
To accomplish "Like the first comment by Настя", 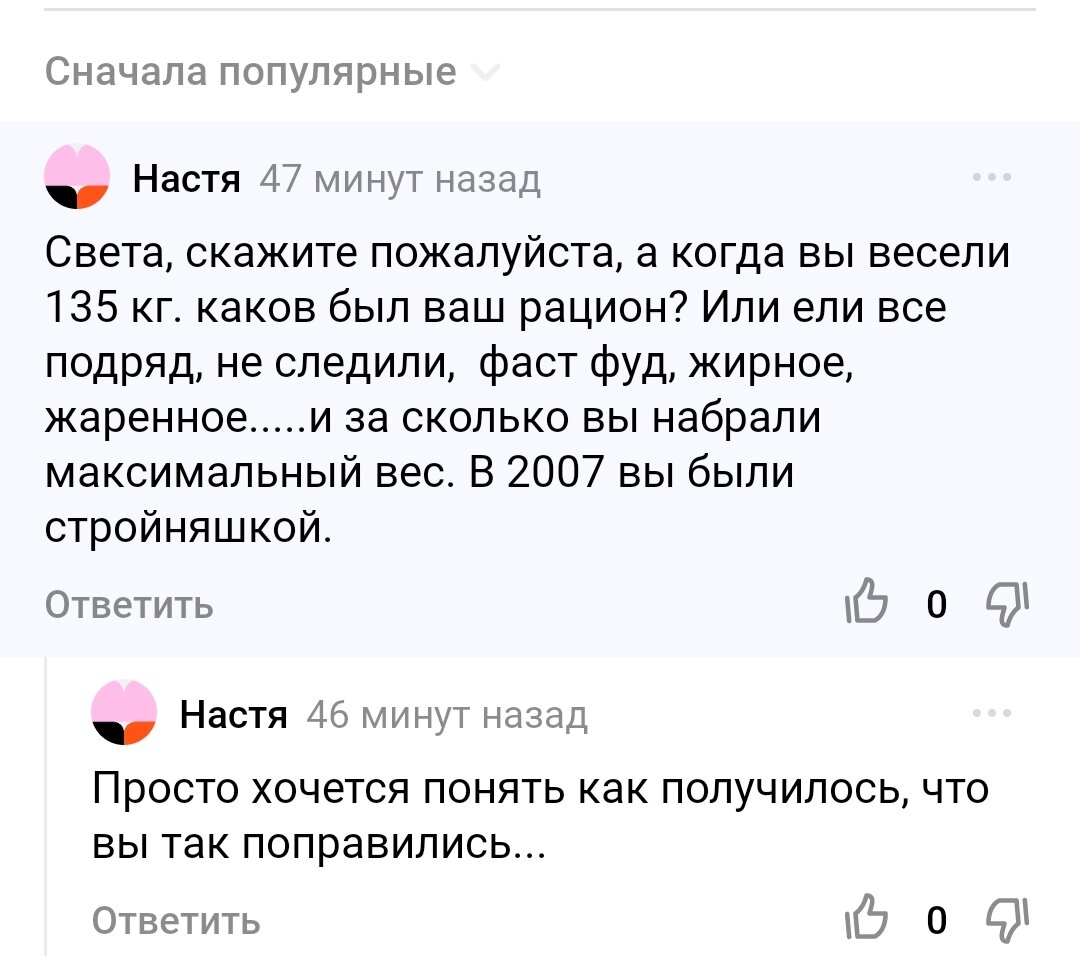I will (866, 603).
